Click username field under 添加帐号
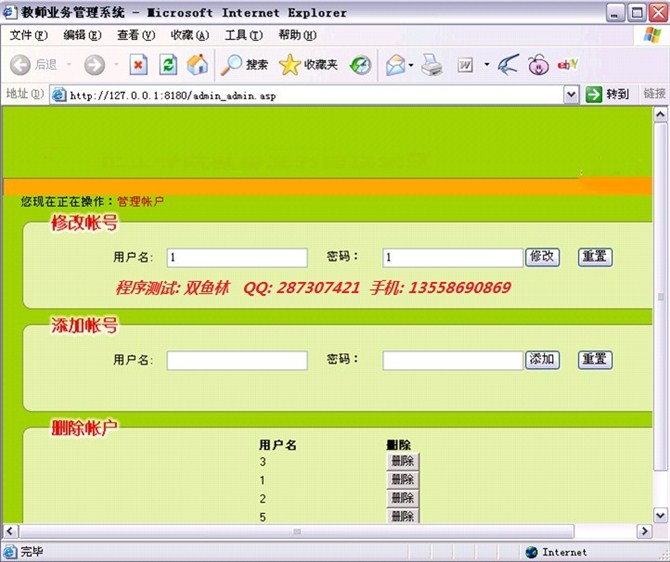 (x=237, y=361)
